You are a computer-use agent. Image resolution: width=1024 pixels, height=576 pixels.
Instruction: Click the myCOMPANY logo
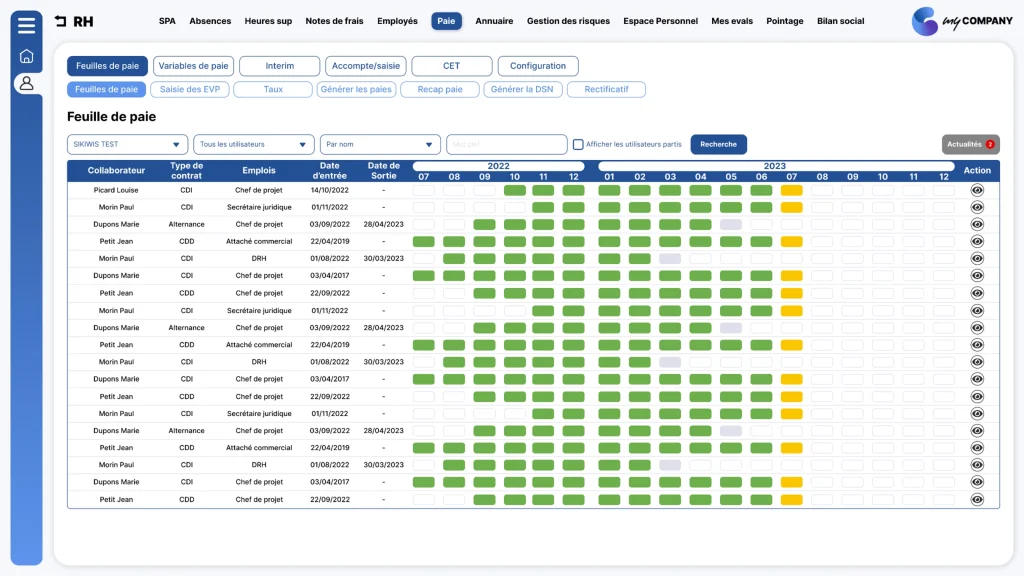[961, 21]
